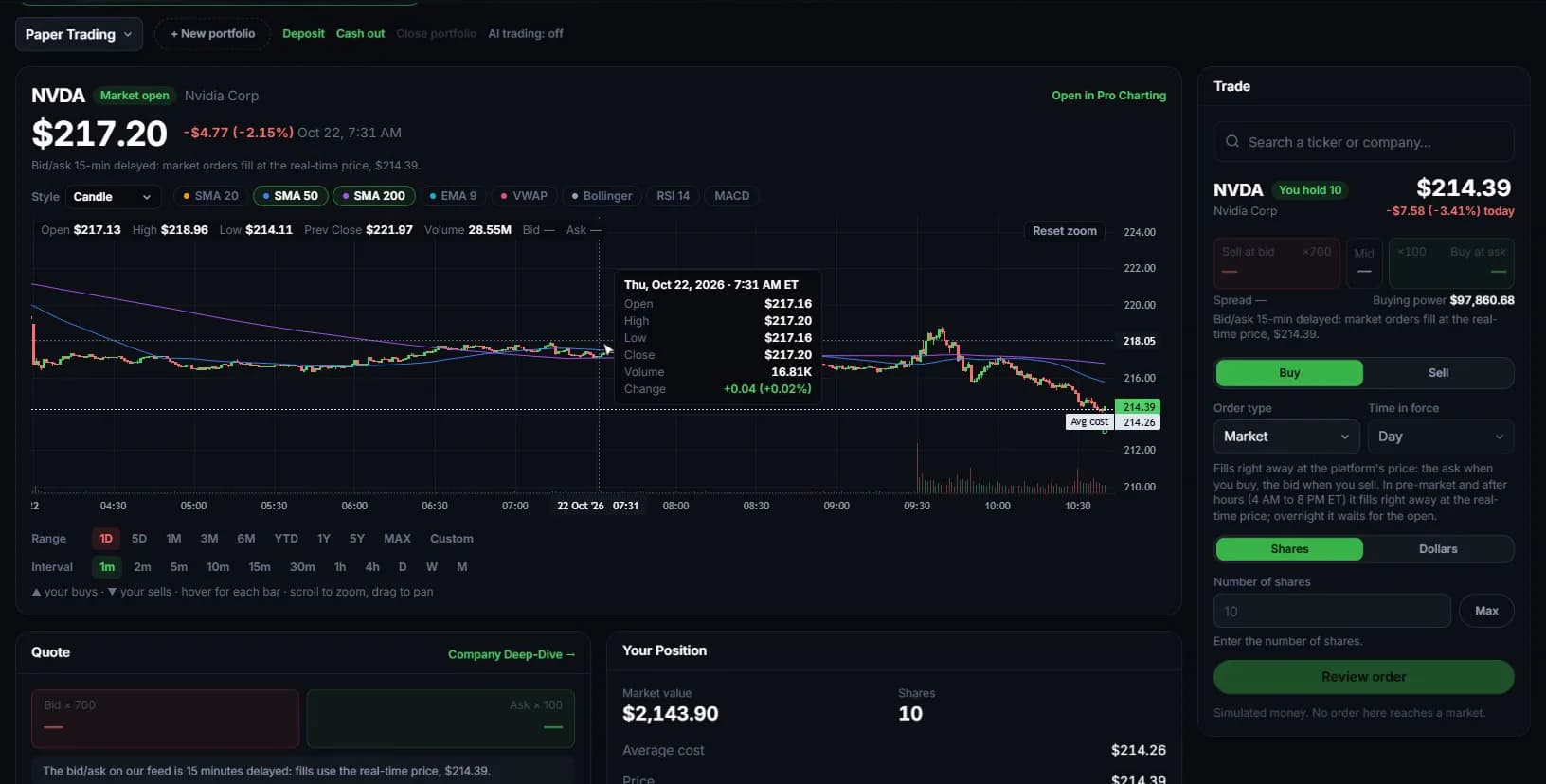This screenshot has width=1546, height=784.
Task: Set interval to W
Action: tap(432, 567)
